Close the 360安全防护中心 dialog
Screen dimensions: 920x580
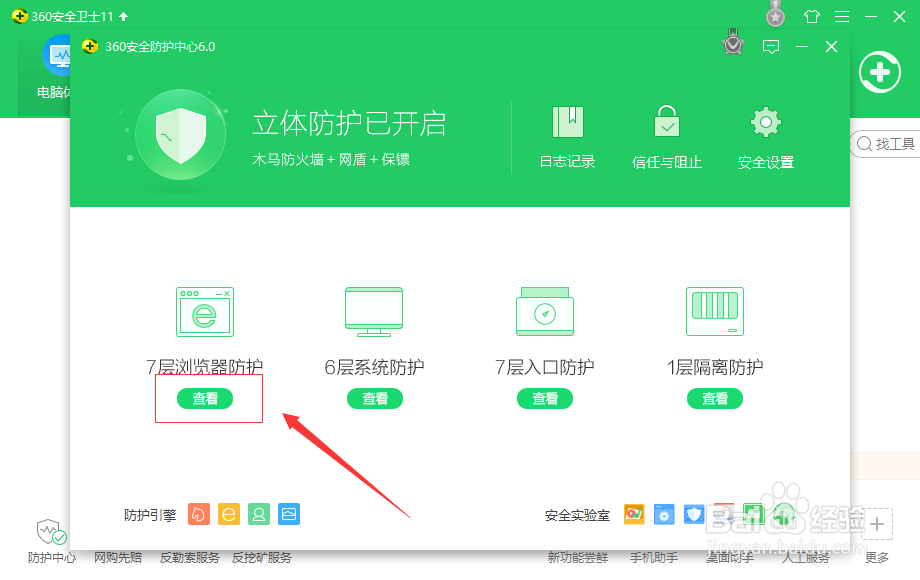831,46
